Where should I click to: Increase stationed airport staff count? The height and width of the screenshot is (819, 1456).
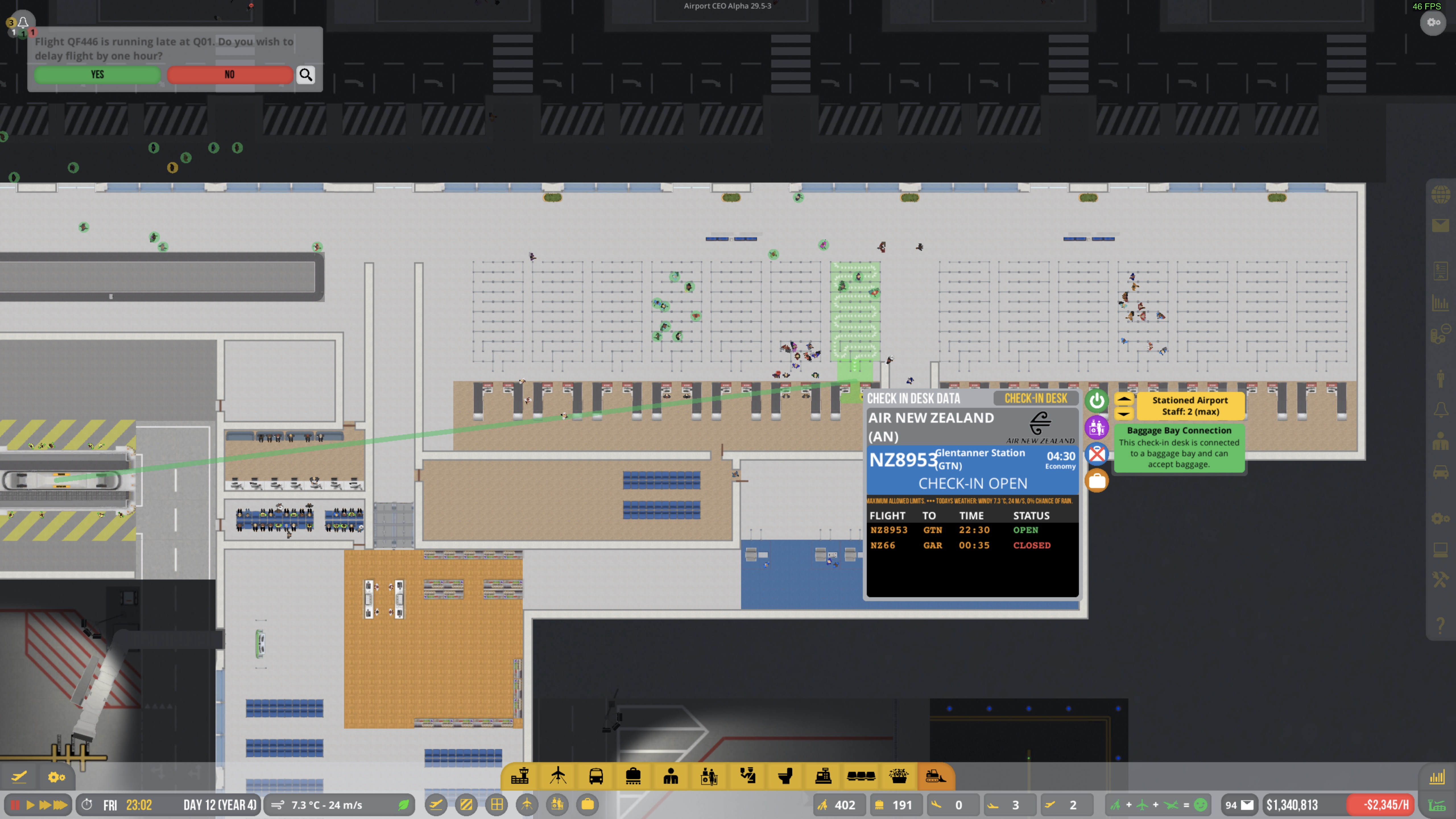1124,399
